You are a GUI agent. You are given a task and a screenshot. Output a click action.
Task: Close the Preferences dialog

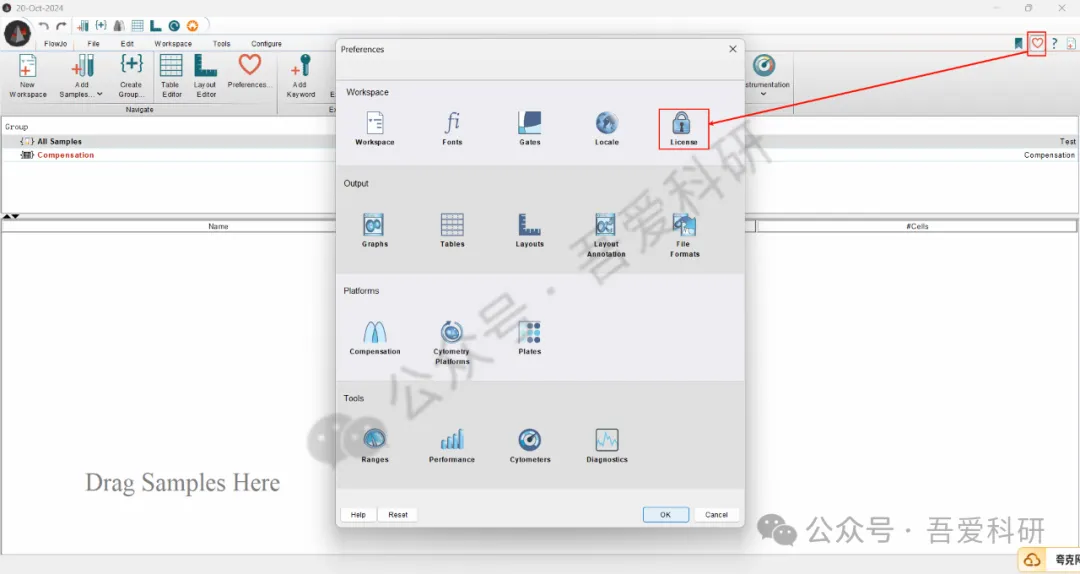733,49
